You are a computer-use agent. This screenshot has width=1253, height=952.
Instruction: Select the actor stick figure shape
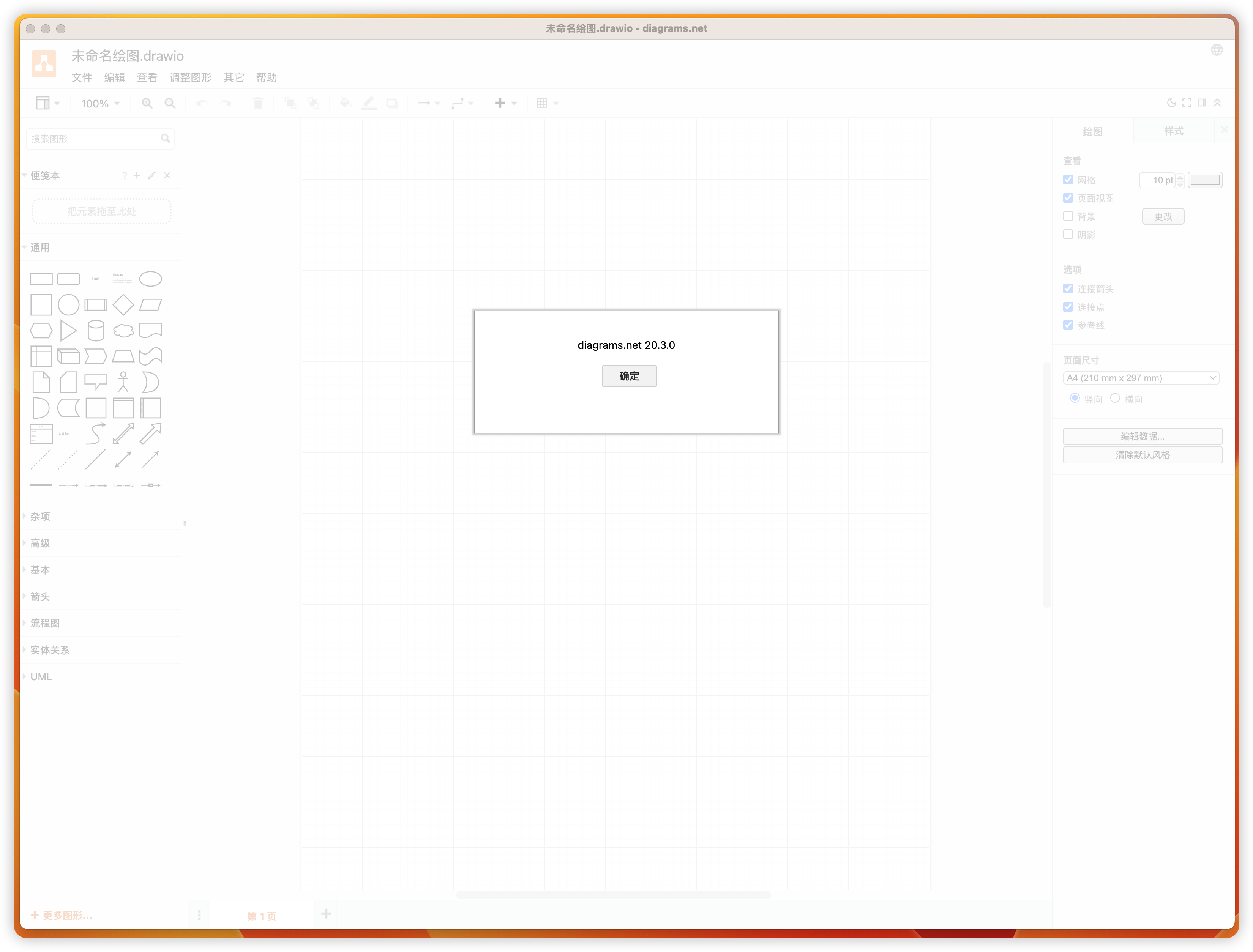pyautogui.click(x=123, y=382)
